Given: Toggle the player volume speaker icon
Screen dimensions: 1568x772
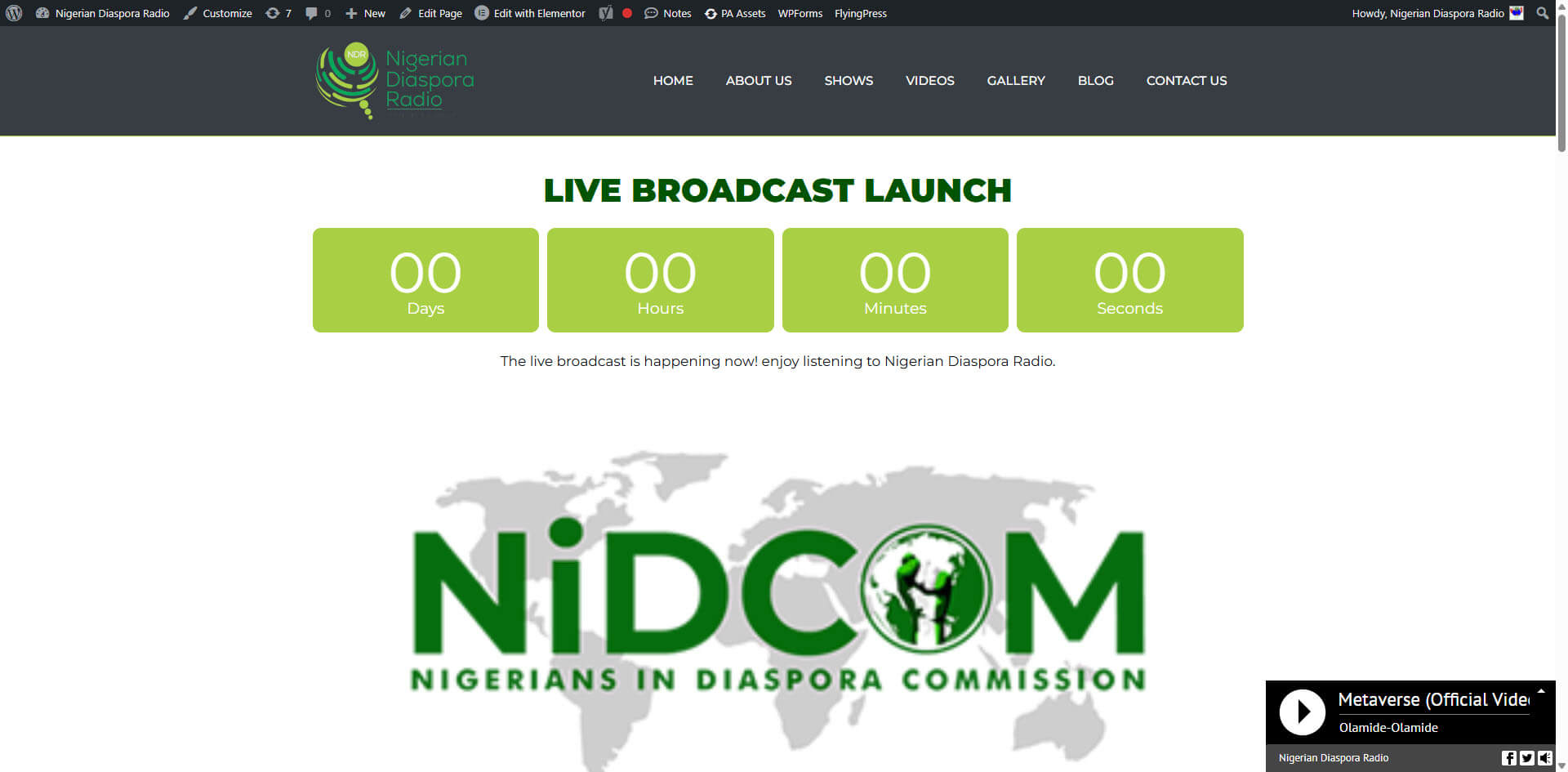Looking at the screenshot, I should (x=1545, y=758).
